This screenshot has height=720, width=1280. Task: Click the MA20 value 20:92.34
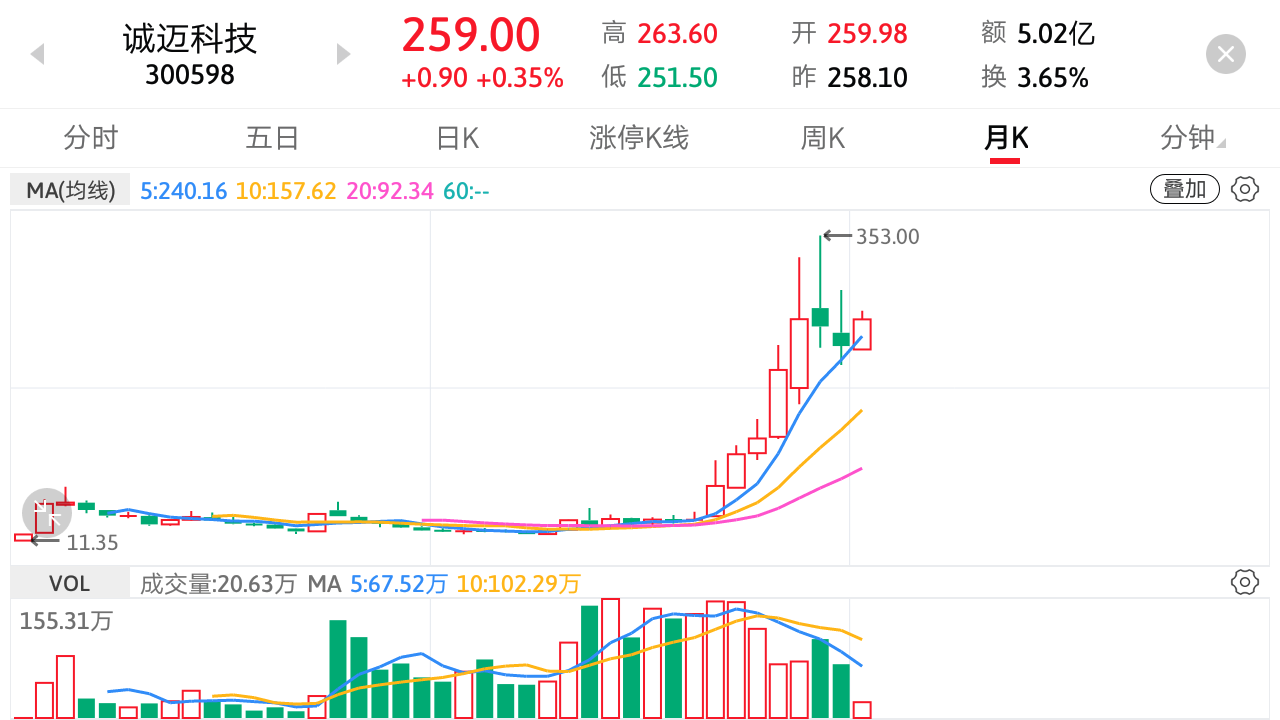pyautogui.click(x=390, y=190)
